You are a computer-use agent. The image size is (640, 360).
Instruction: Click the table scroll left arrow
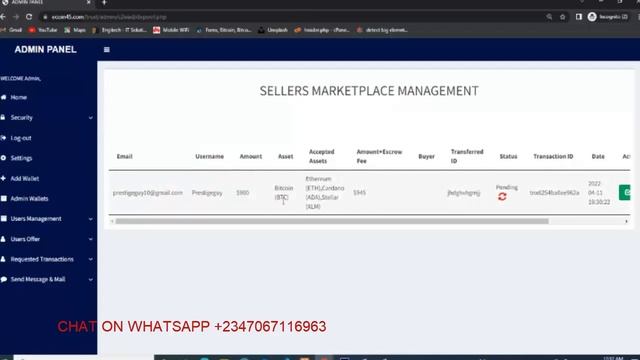(x=112, y=221)
